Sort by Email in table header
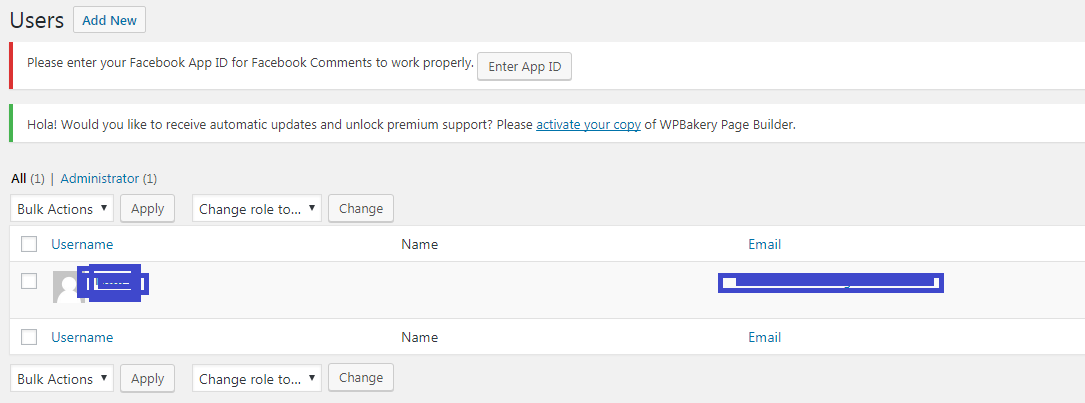 click(x=764, y=244)
